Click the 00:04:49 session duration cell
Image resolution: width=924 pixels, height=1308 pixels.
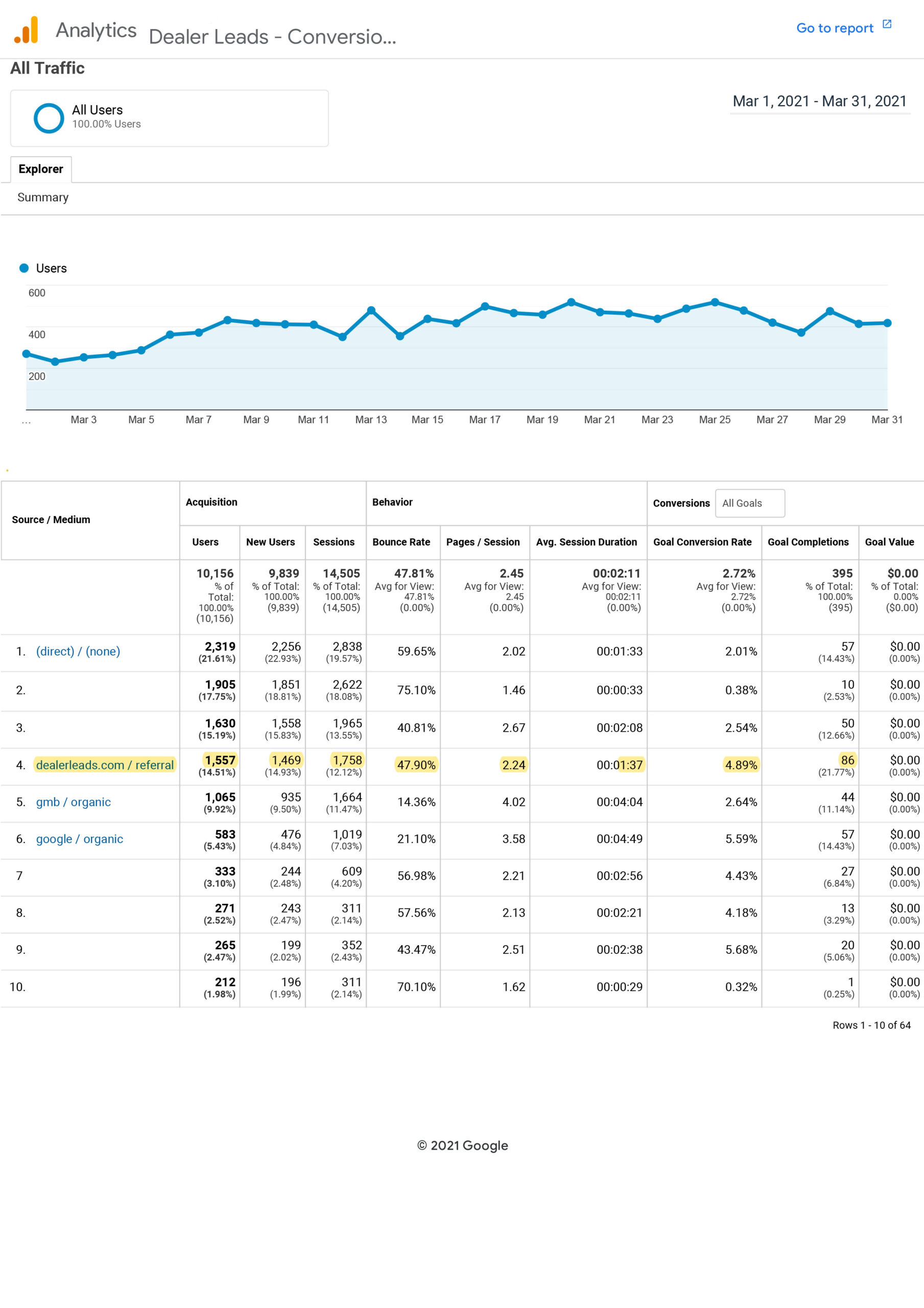click(x=620, y=838)
